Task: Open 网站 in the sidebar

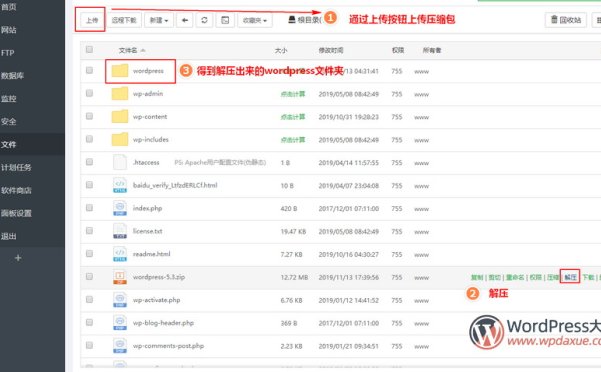Action: point(9,30)
